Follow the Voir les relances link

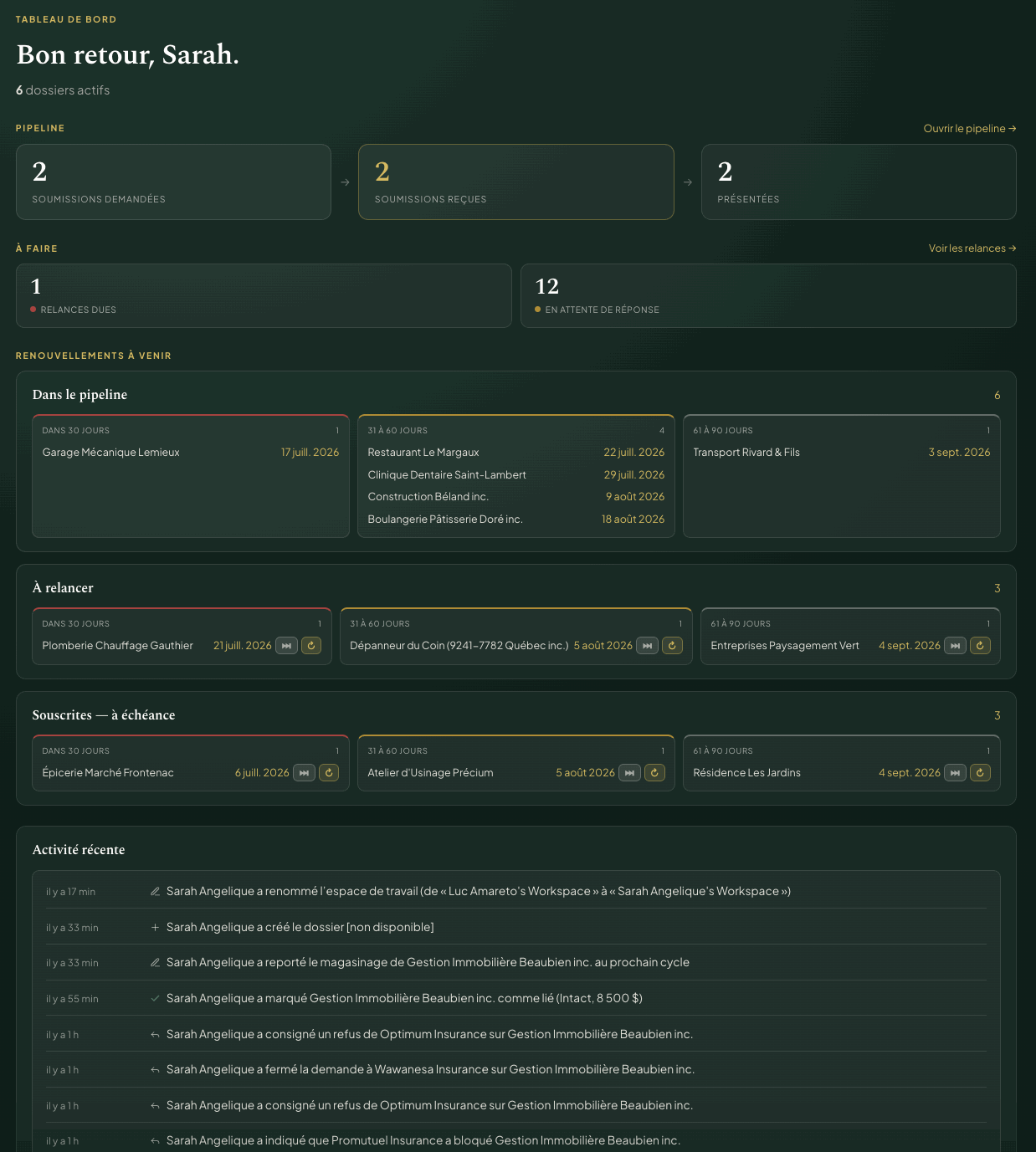point(972,248)
